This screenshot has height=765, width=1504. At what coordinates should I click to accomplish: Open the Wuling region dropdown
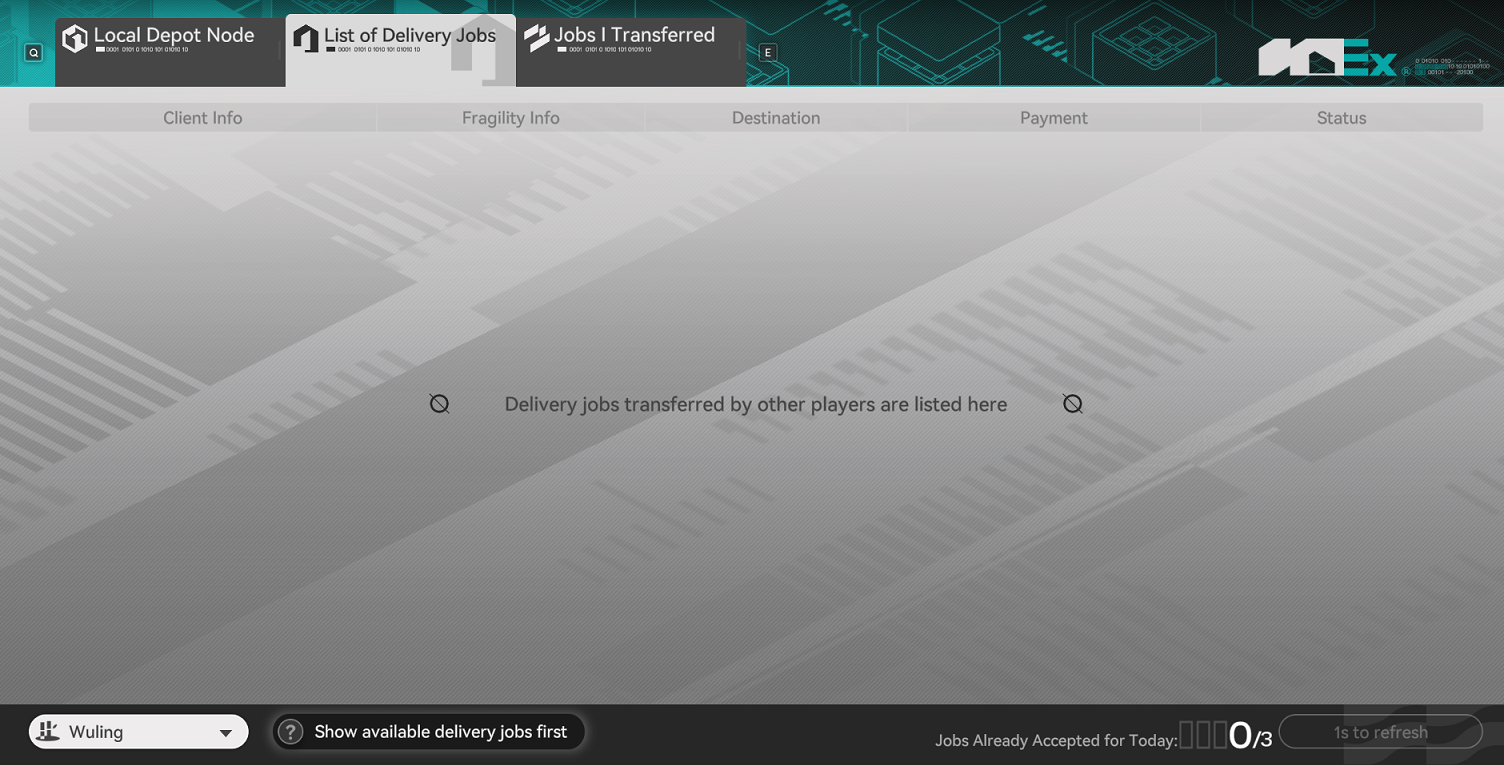(139, 732)
